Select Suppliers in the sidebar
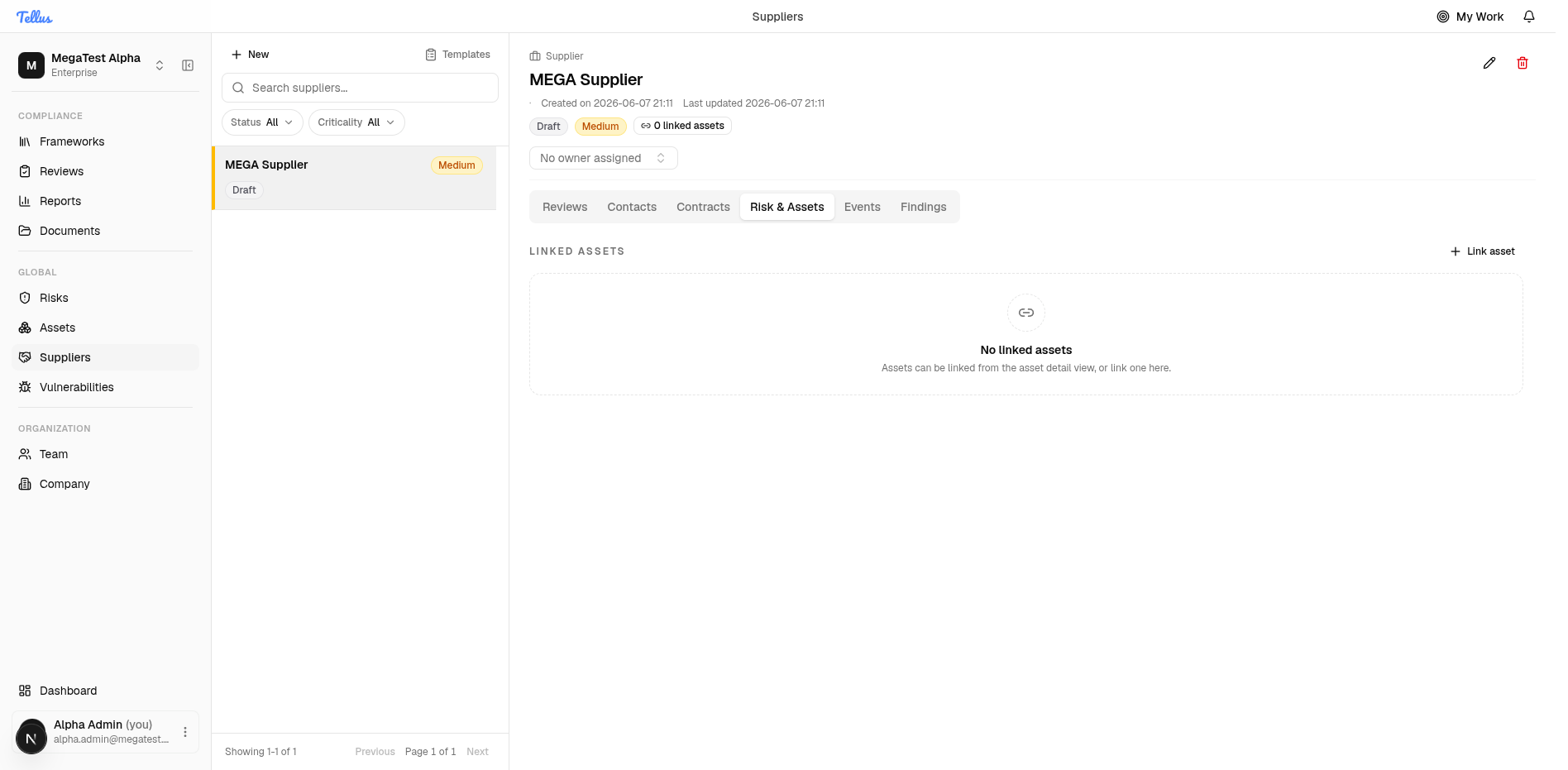This screenshot has height=770, width=1568. pyautogui.click(x=105, y=357)
